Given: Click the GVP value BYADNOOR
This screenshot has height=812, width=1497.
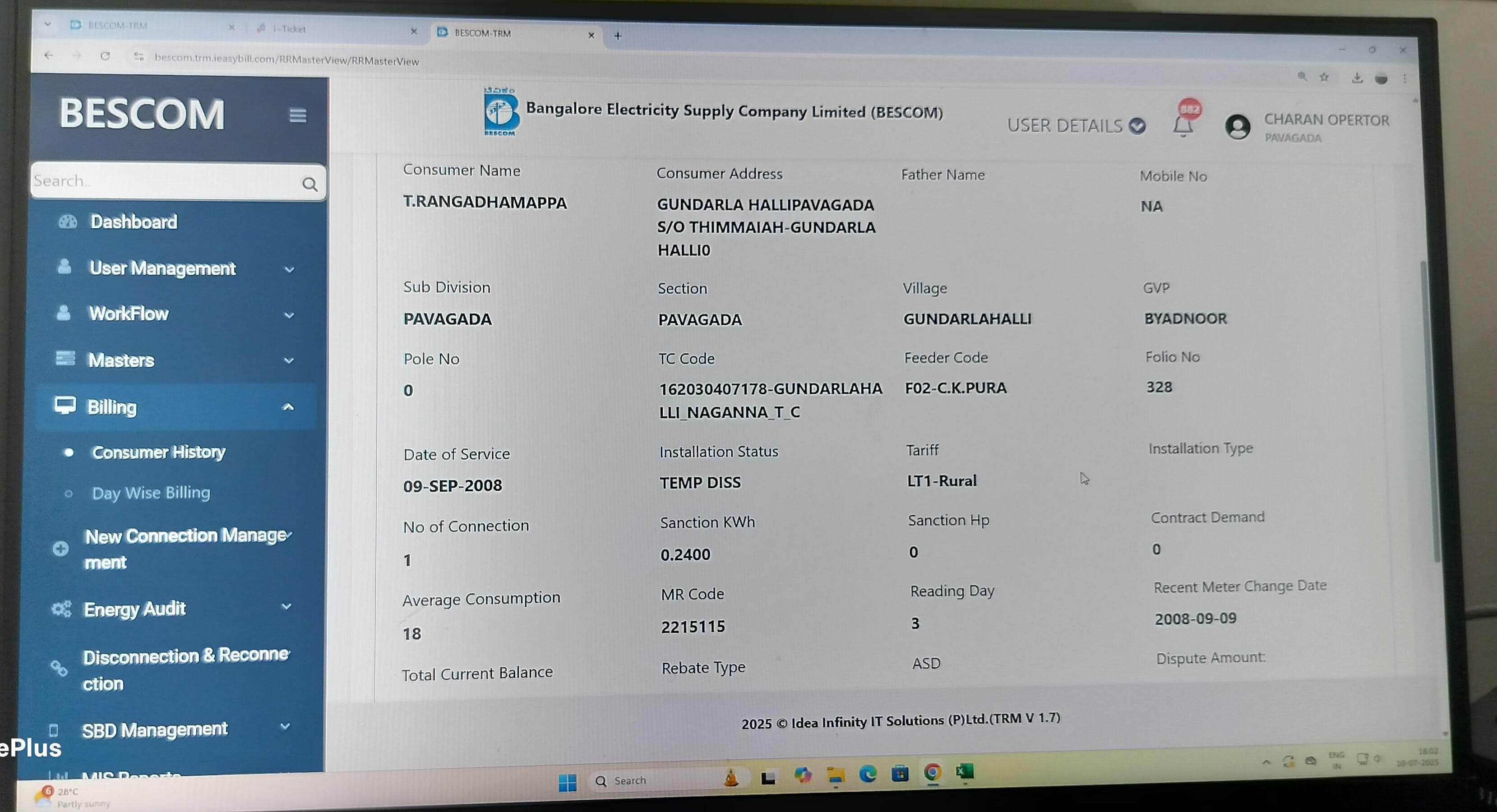Looking at the screenshot, I should coord(1186,318).
